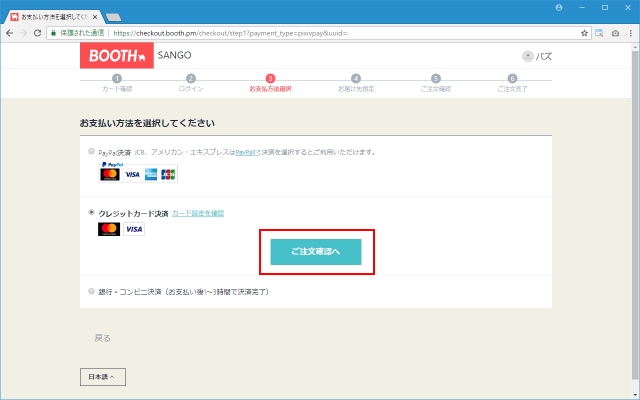This screenshot has width=640, height=400.
Task: Click step 4 お届け先指定
Action: point(356,83)
